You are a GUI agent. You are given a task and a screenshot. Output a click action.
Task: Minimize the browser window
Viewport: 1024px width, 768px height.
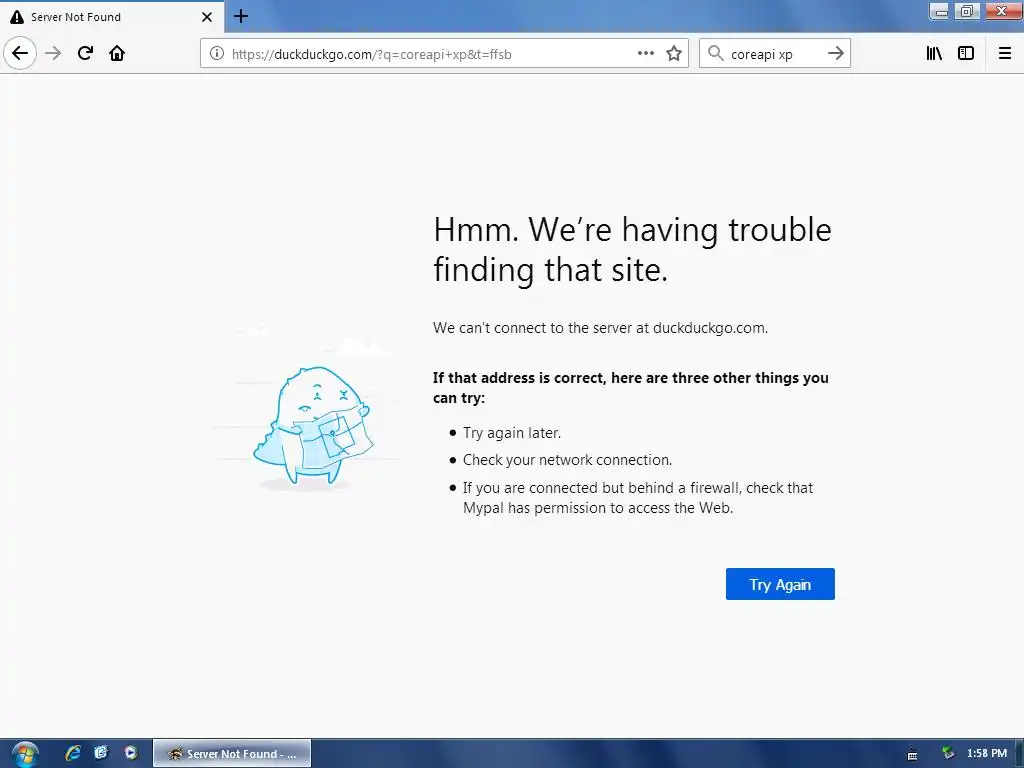pos(940,11)
